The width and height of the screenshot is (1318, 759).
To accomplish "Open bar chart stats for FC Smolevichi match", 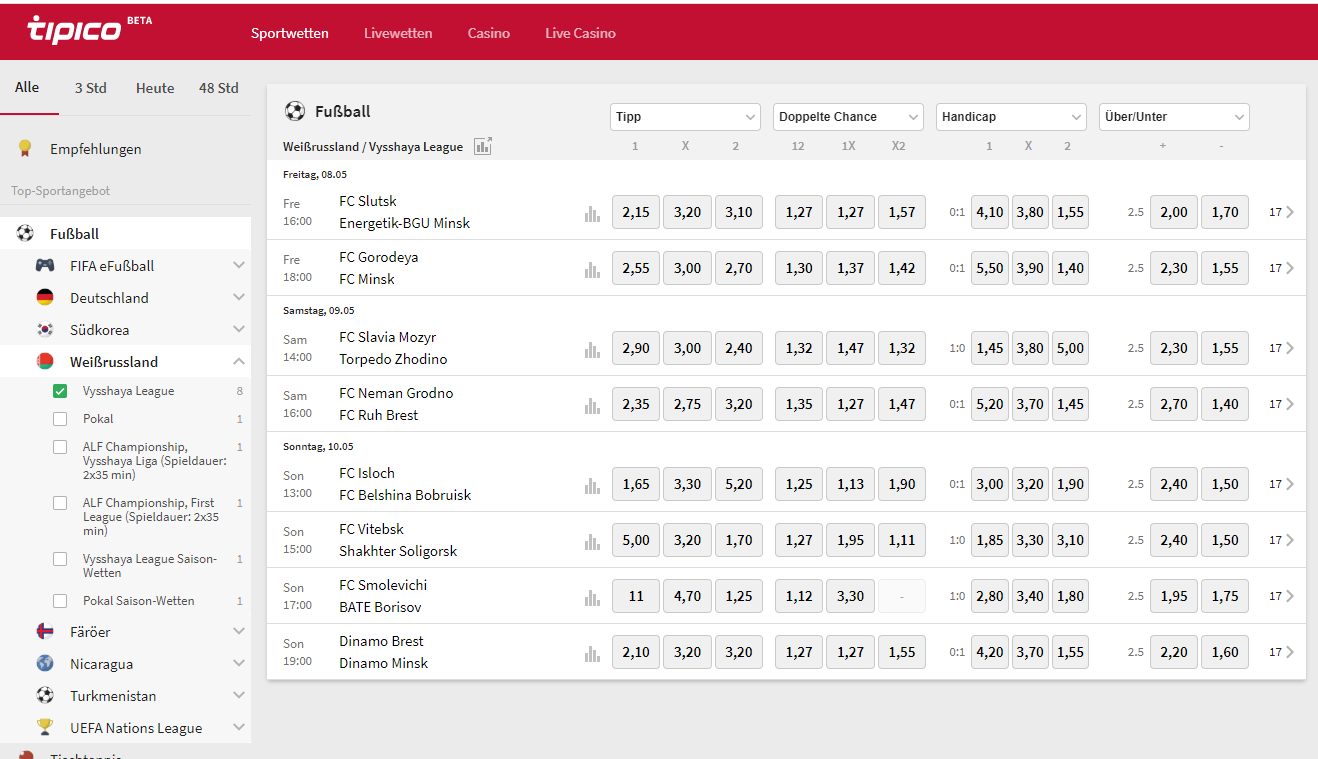I will coord(592,597).
